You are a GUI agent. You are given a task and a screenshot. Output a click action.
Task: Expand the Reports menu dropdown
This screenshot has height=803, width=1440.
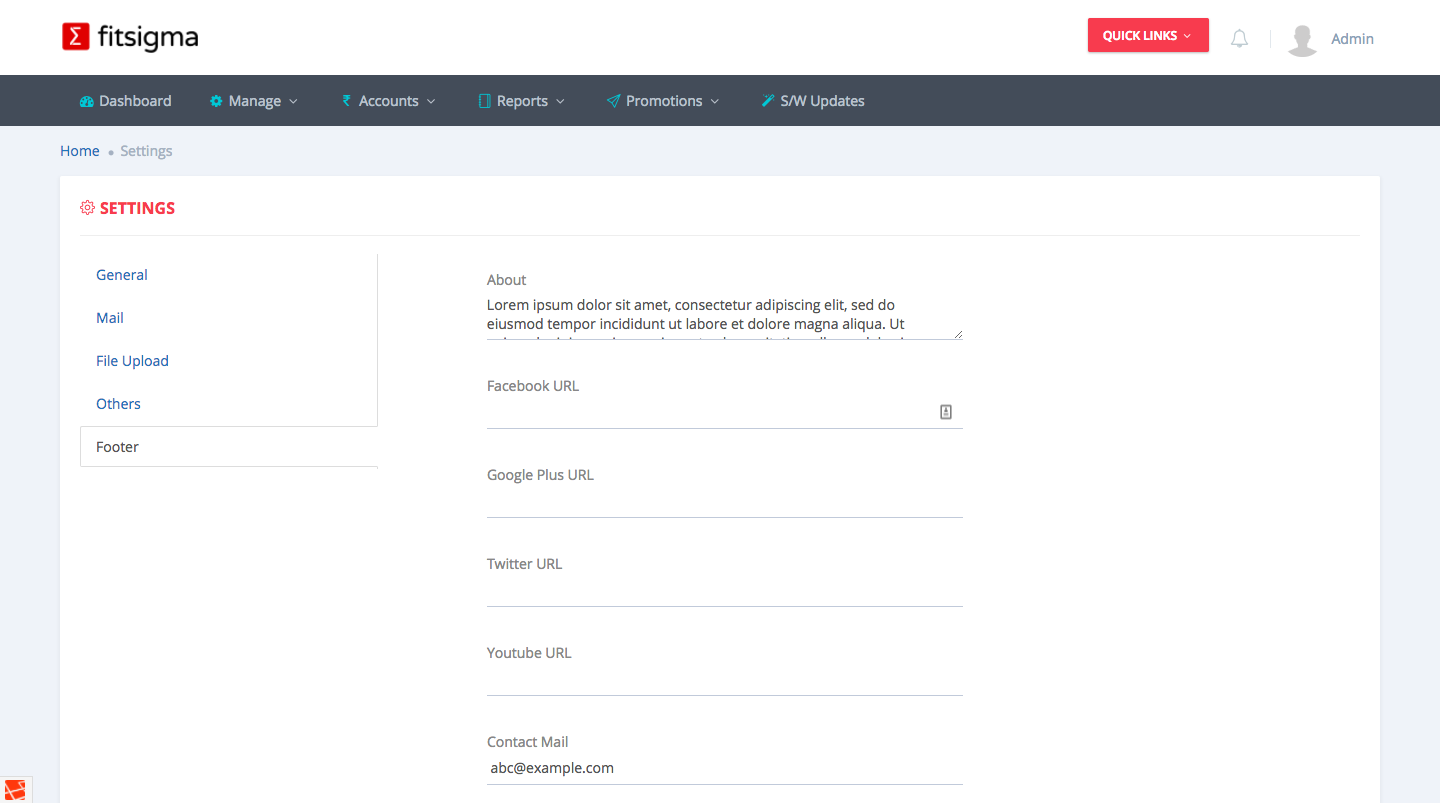(521, 101)
